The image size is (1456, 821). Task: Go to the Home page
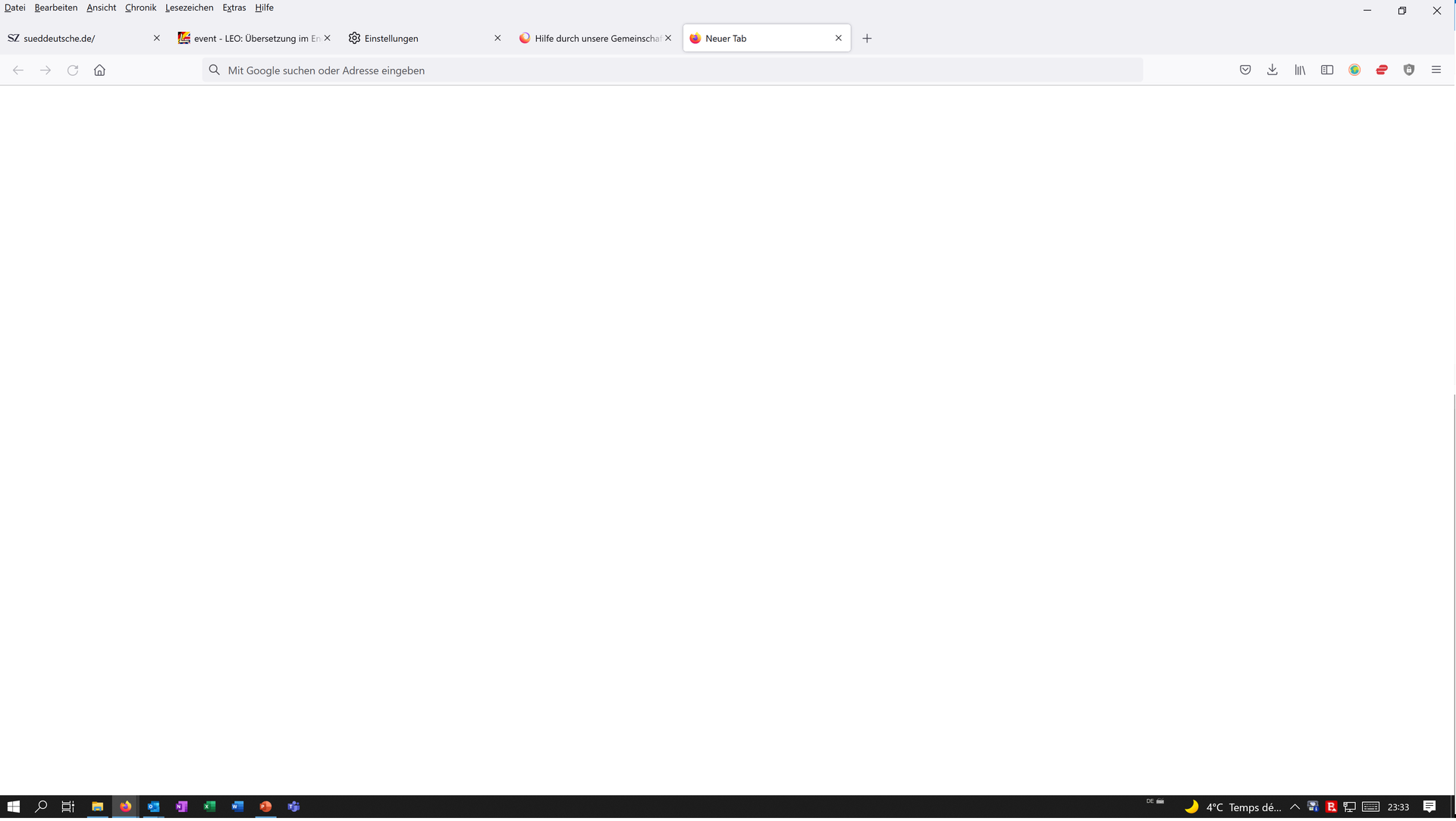(99, 70)
